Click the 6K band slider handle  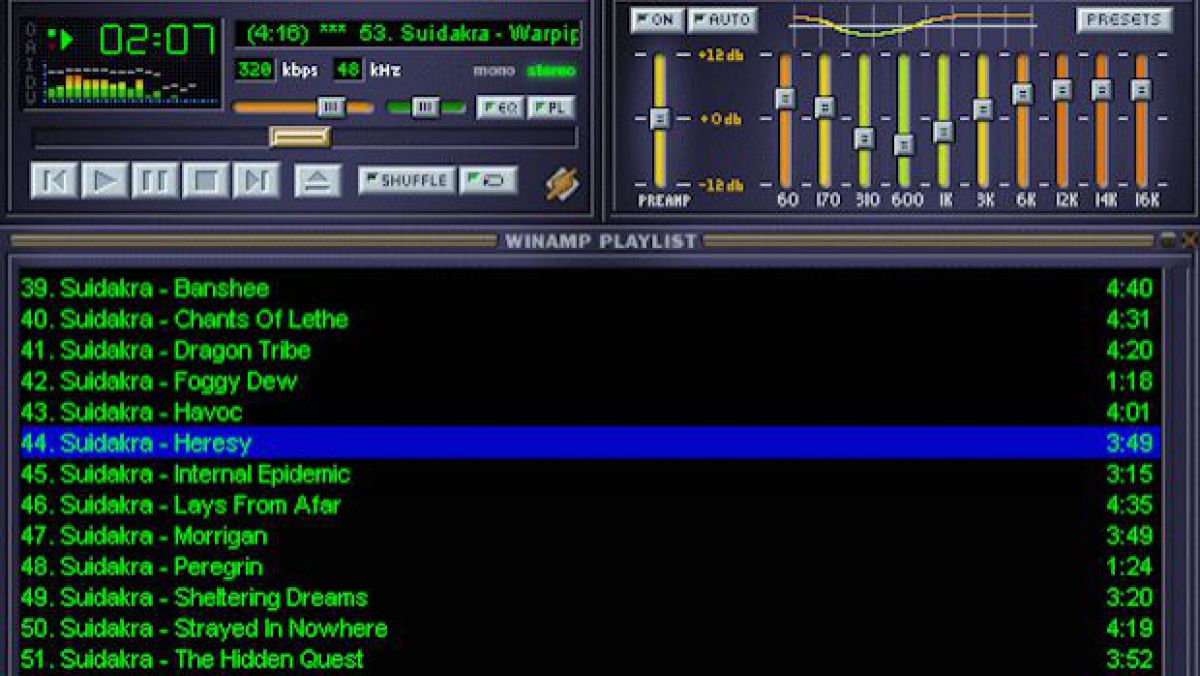(x=1023, y=94)
